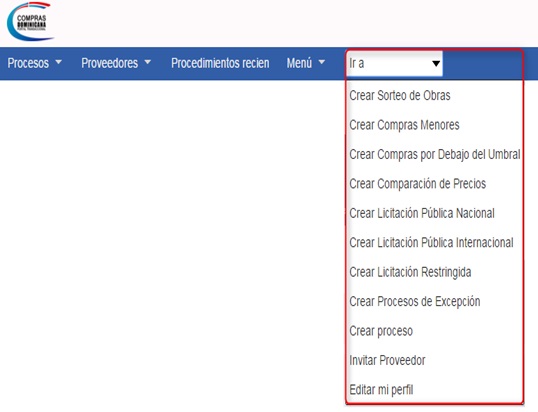Expand the Proveedores dropdown arrow
The height and width of the screenshot is (412, 538).
coord(148,62)
